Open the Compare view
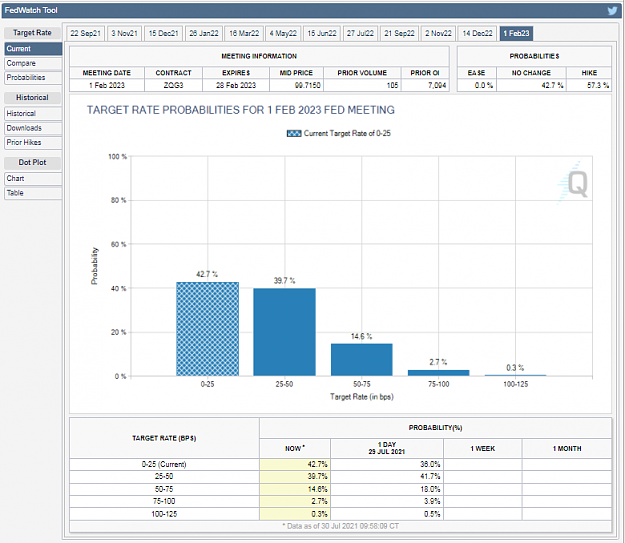 tap(33, 63)
